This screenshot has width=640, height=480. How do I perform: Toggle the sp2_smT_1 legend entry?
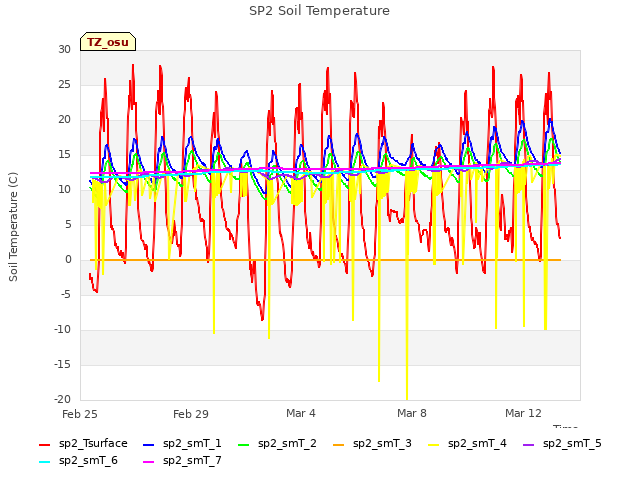pyautogui.click(x=182, y=444)
